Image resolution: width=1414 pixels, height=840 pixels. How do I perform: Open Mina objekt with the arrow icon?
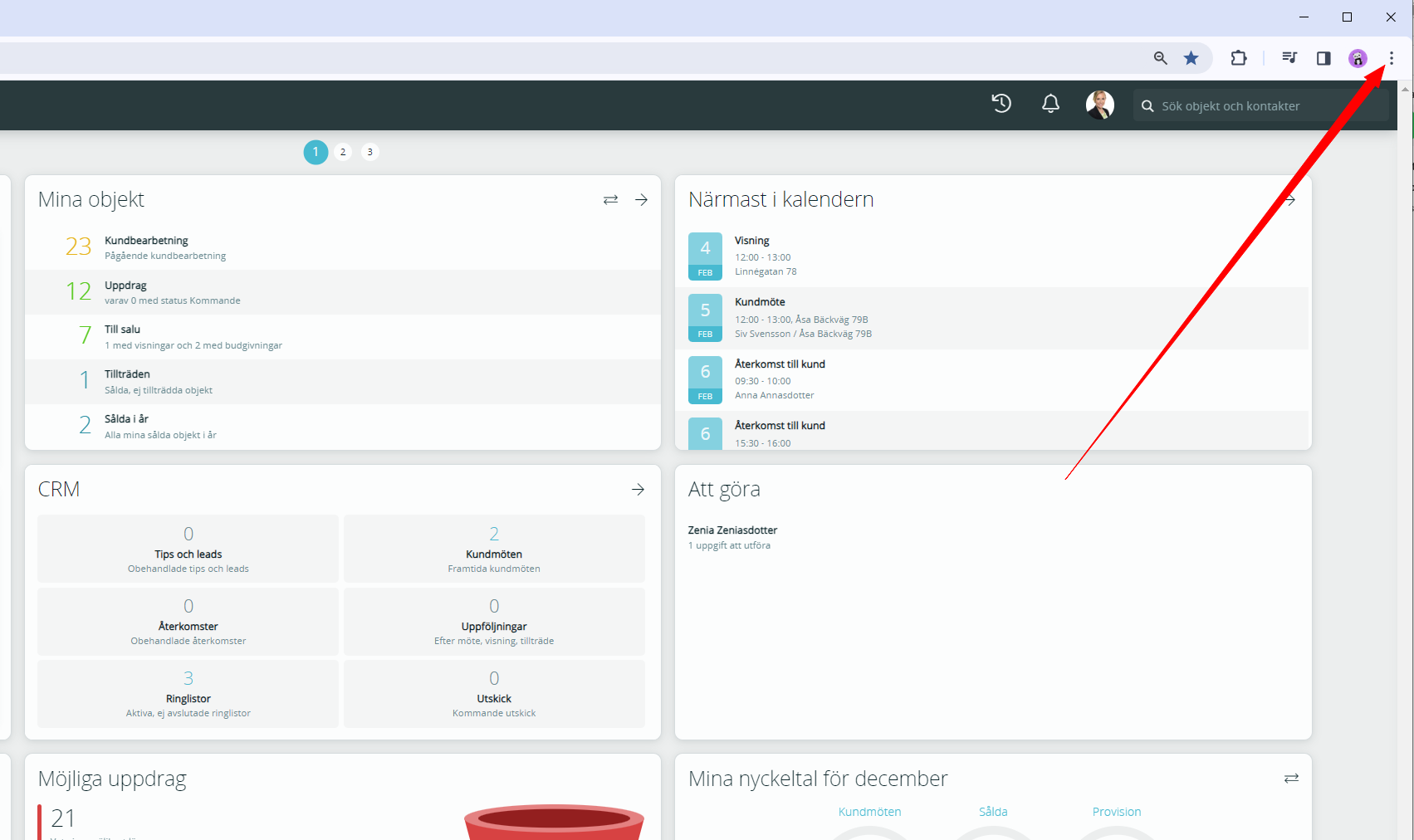641,200
